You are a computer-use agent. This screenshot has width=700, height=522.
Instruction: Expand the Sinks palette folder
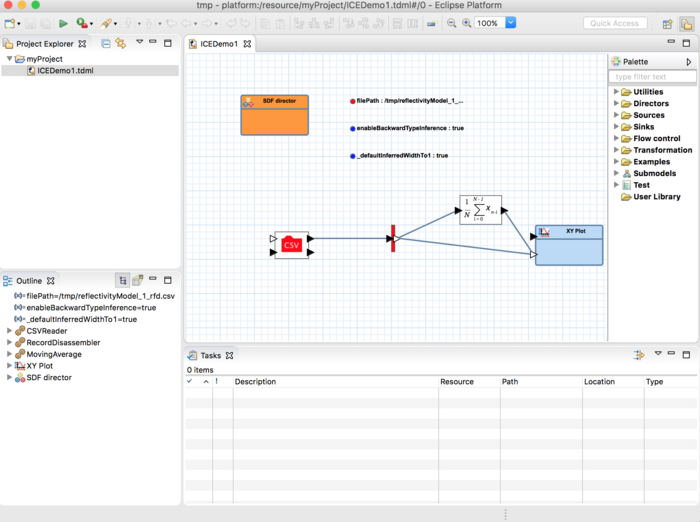tap(616, 126)
